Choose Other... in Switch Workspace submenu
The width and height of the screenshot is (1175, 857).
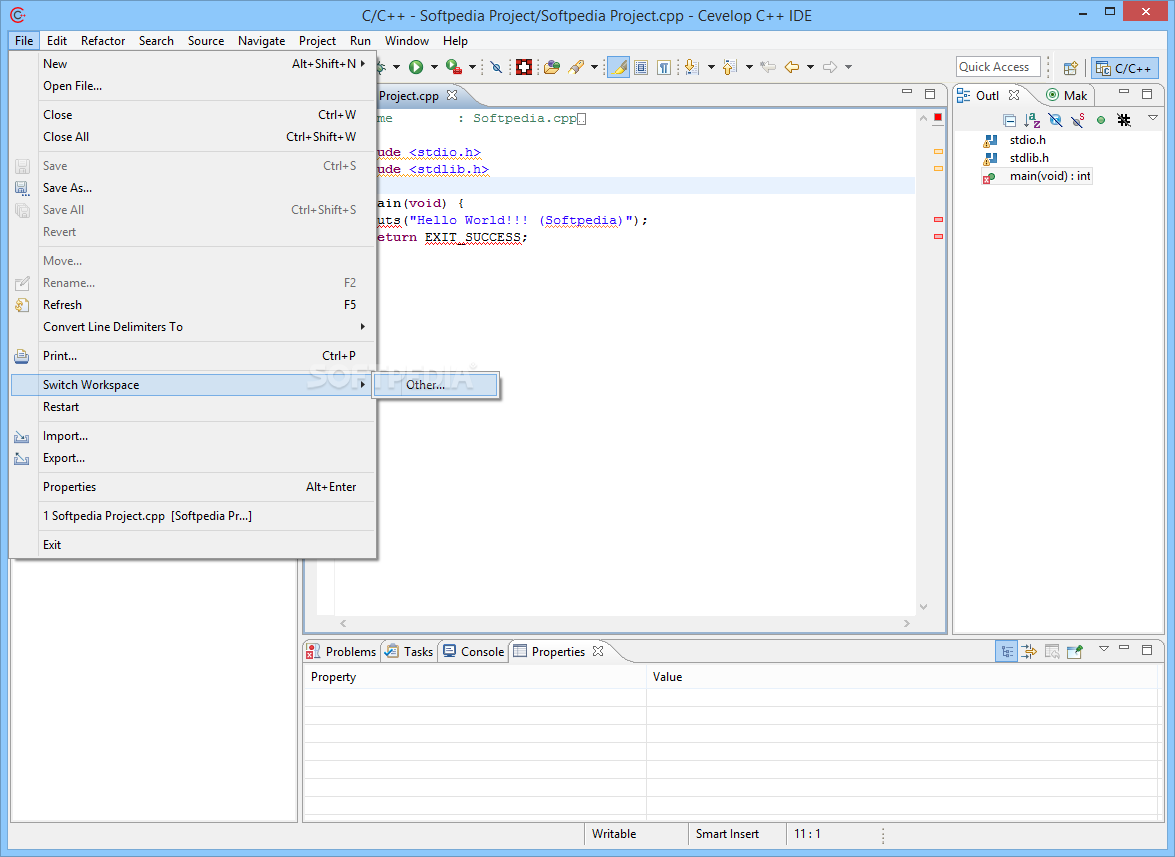(436, 385)
